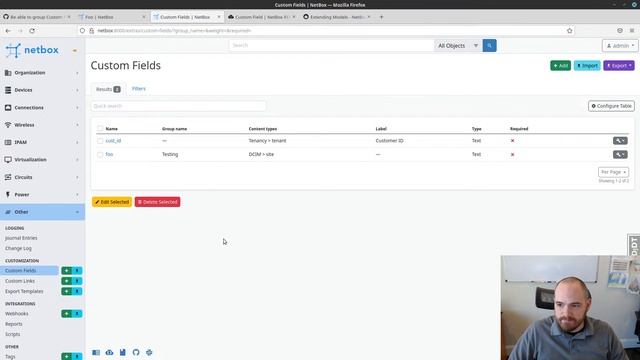Add an export template with the green plus
Image resolution: width=640 pixels, height=360 pixels.
click(x=67, y=291)
